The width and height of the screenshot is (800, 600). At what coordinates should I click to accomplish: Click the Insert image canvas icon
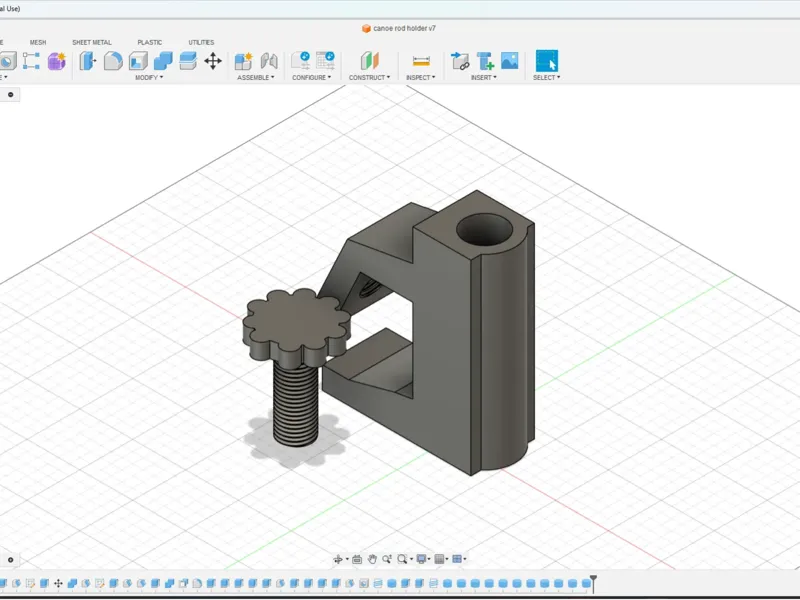point(510,60)
